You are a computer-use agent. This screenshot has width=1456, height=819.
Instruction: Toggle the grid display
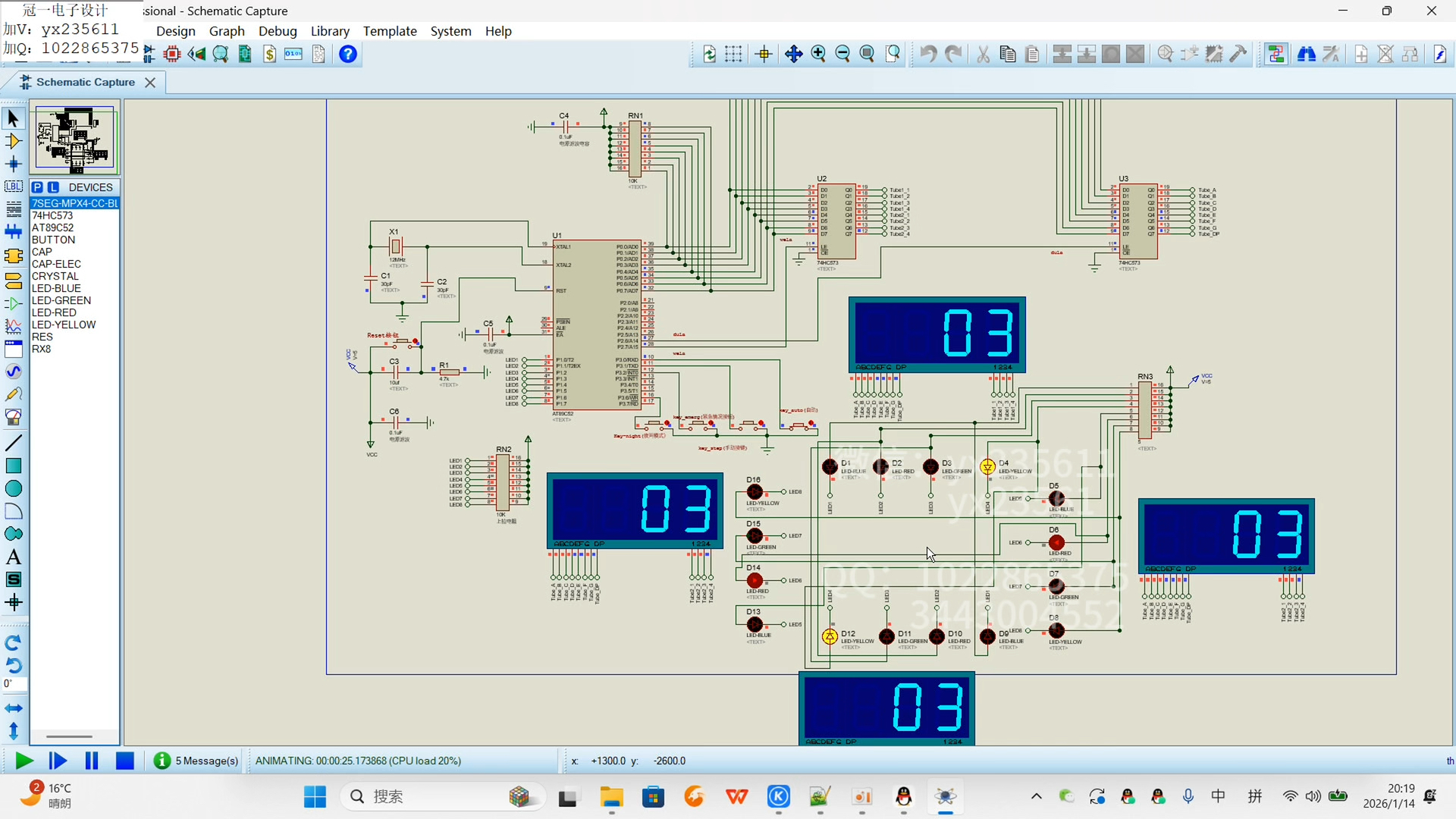[733, 54]
